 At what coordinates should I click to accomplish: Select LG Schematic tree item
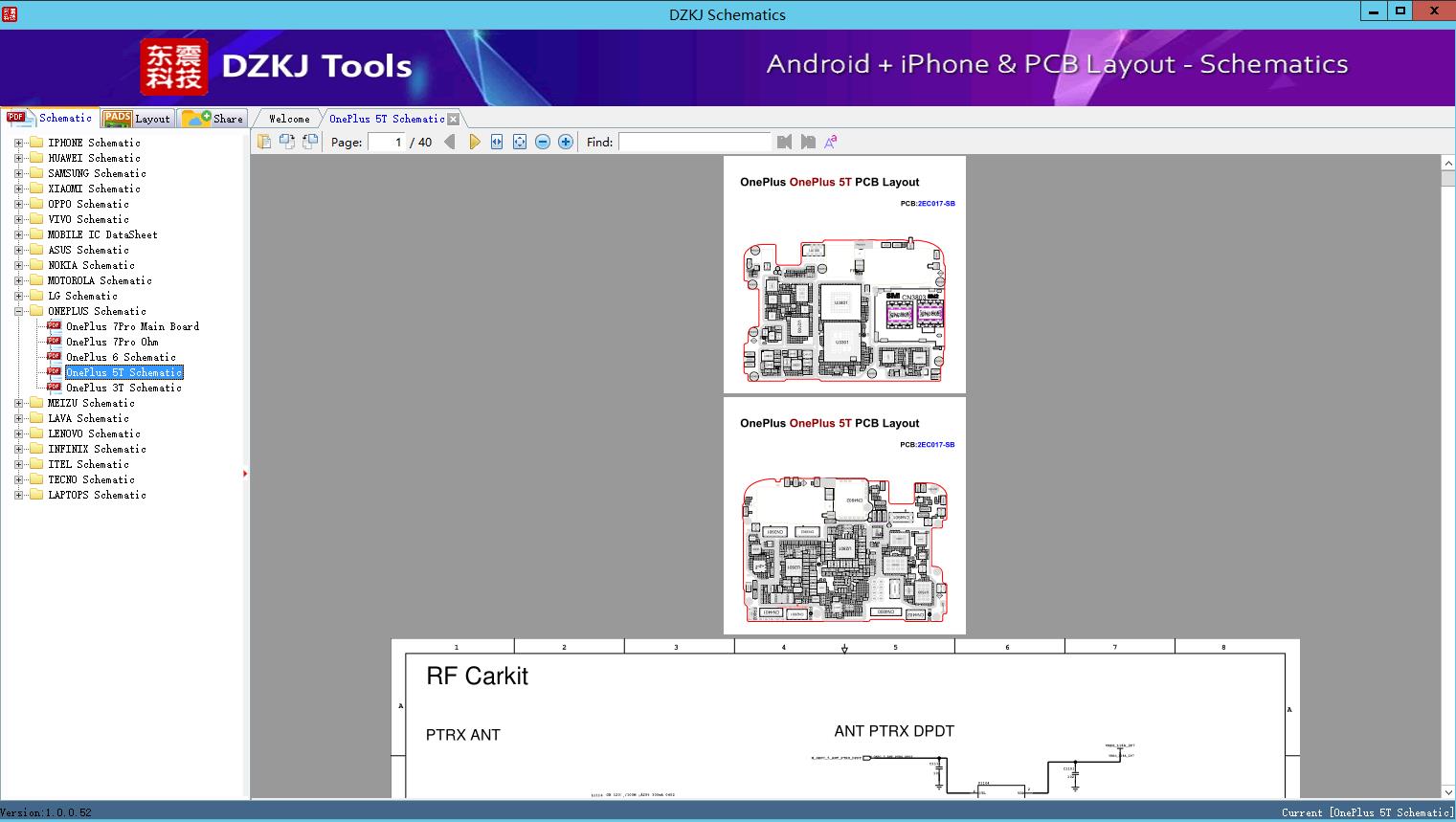[82, 296]
